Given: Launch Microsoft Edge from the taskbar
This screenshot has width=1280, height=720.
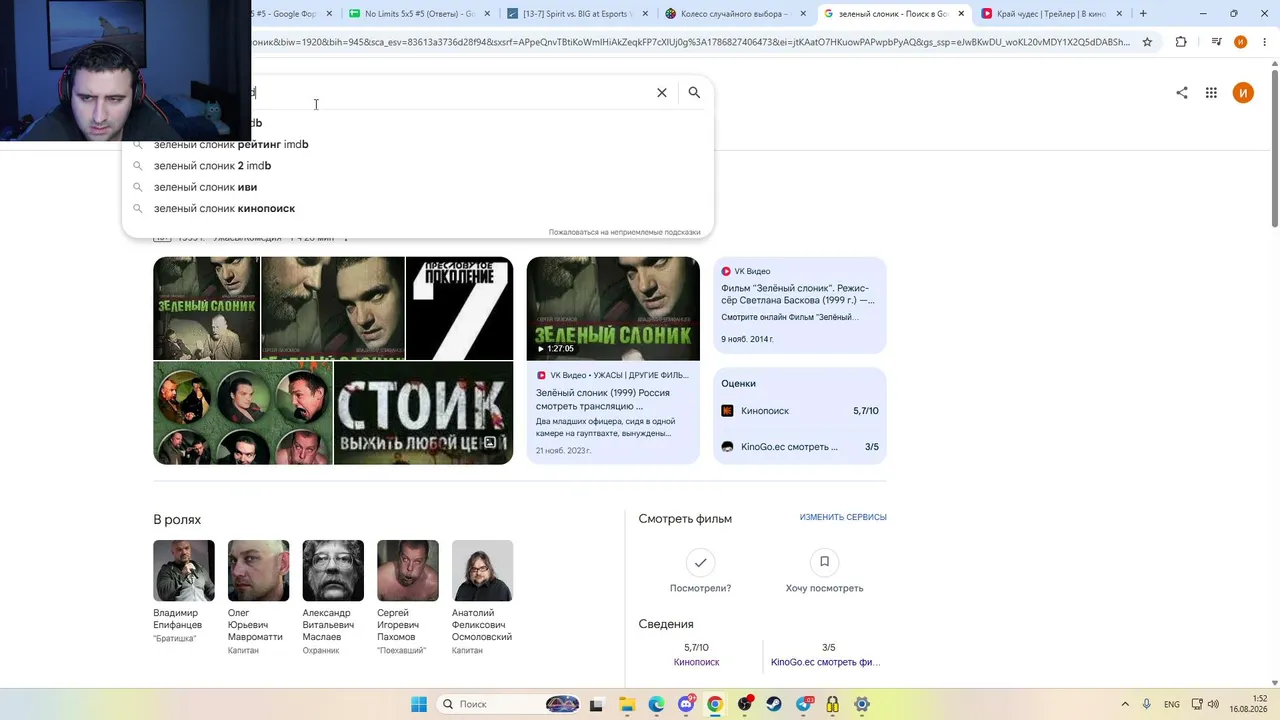Looking at the screenshot, I should [x=656, y=704].
